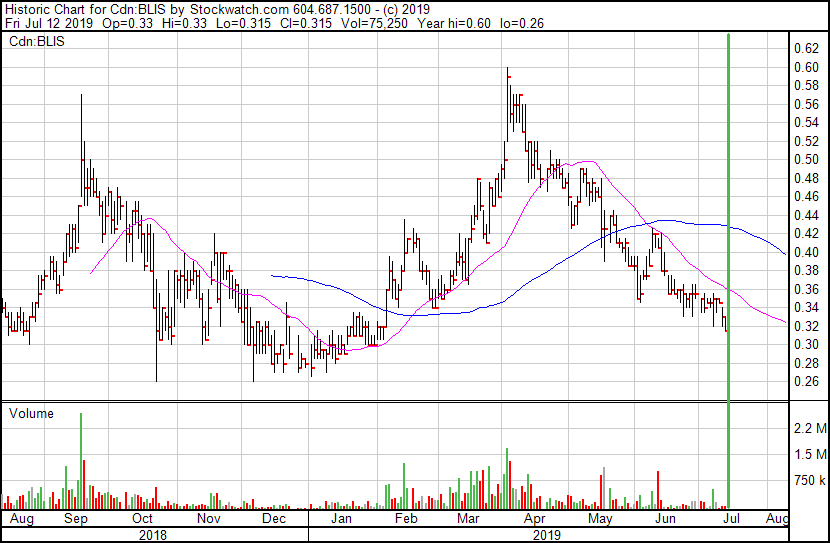This screenshot has height=543, width=830.
Task: Click the 'Year hi=0.60' value
Action: click(x=454, y=23)
